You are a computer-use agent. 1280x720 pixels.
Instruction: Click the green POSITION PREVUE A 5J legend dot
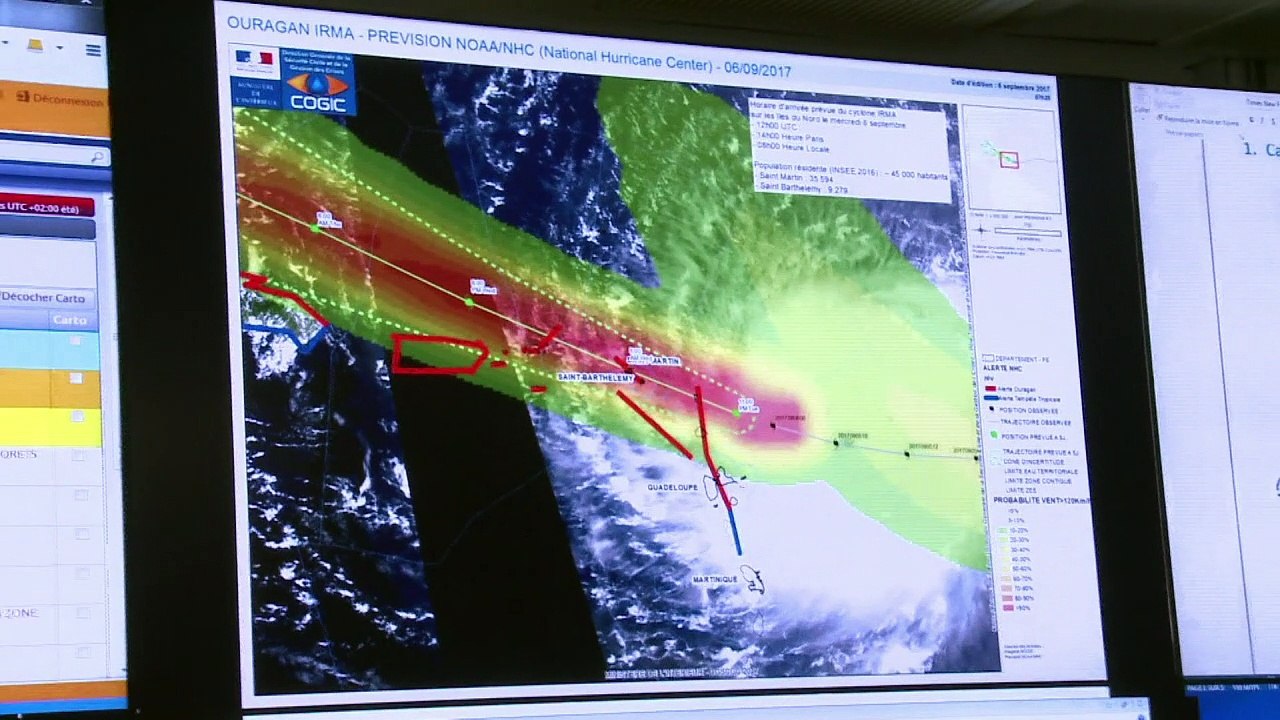tap(992, 434)
